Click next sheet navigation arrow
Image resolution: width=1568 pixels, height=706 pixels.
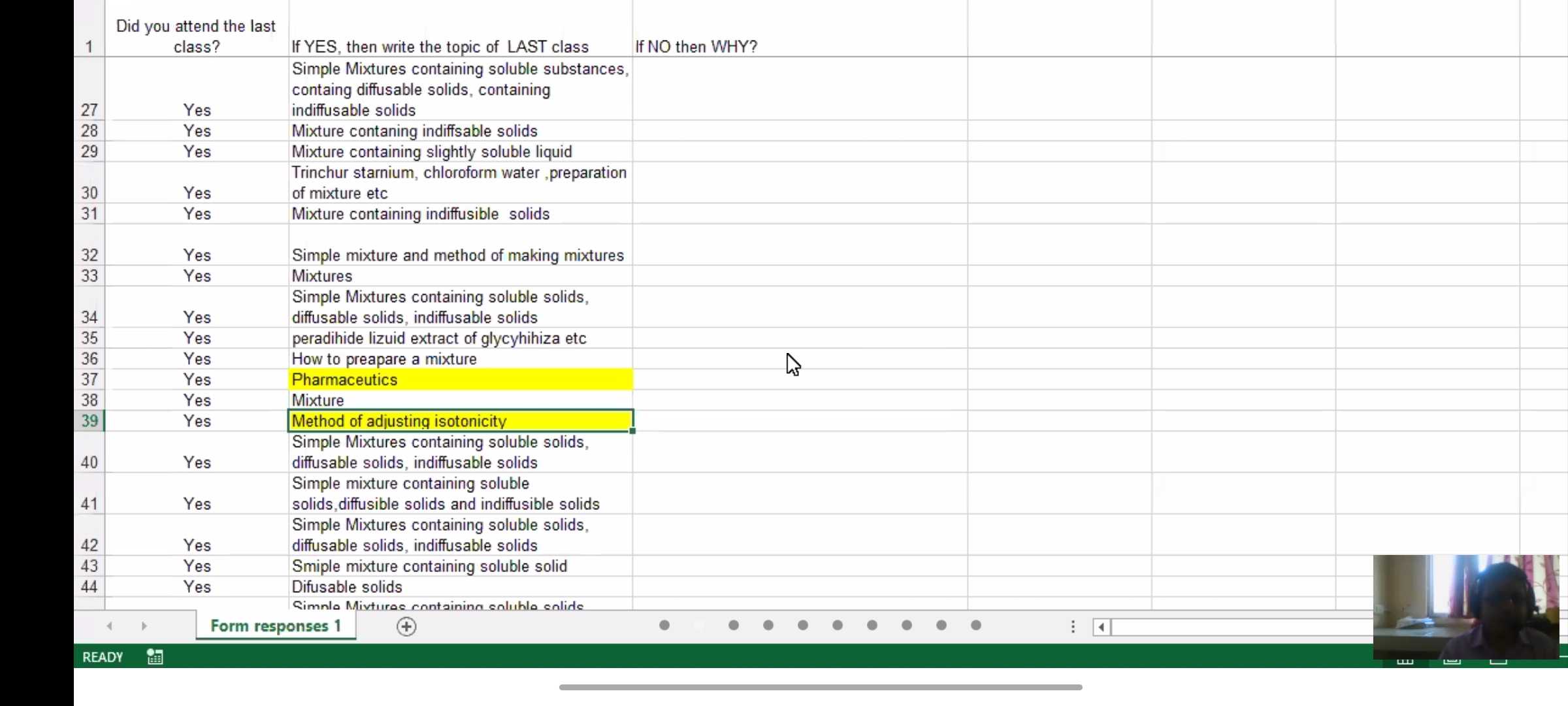click(144, 626)
